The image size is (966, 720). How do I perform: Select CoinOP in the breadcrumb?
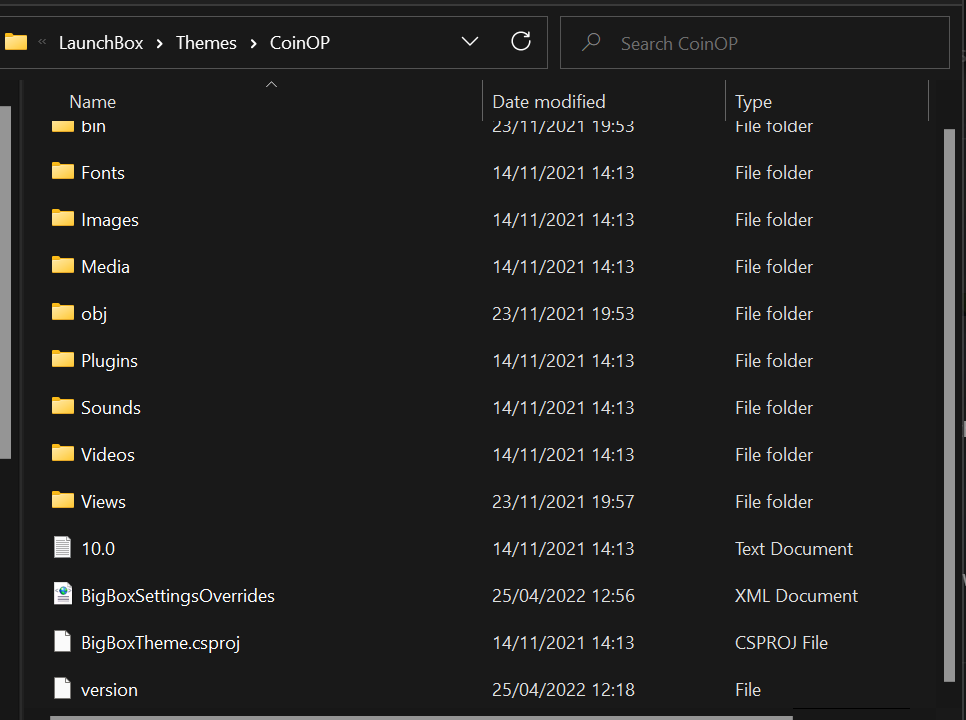point(300,42)
